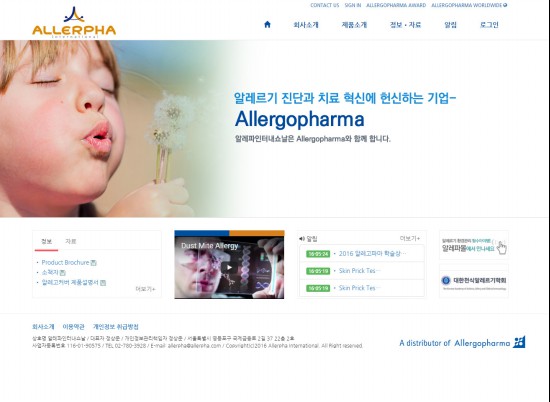Open the 알레파몰 banner with hand cursor
Viewport: 550px width, 402px height.
(x=474, y=245)
